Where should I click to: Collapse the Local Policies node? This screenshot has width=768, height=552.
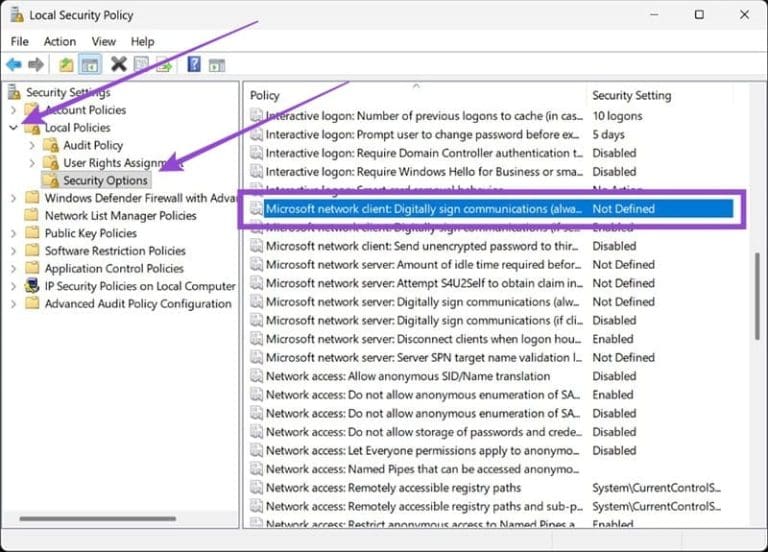[14, 127]
